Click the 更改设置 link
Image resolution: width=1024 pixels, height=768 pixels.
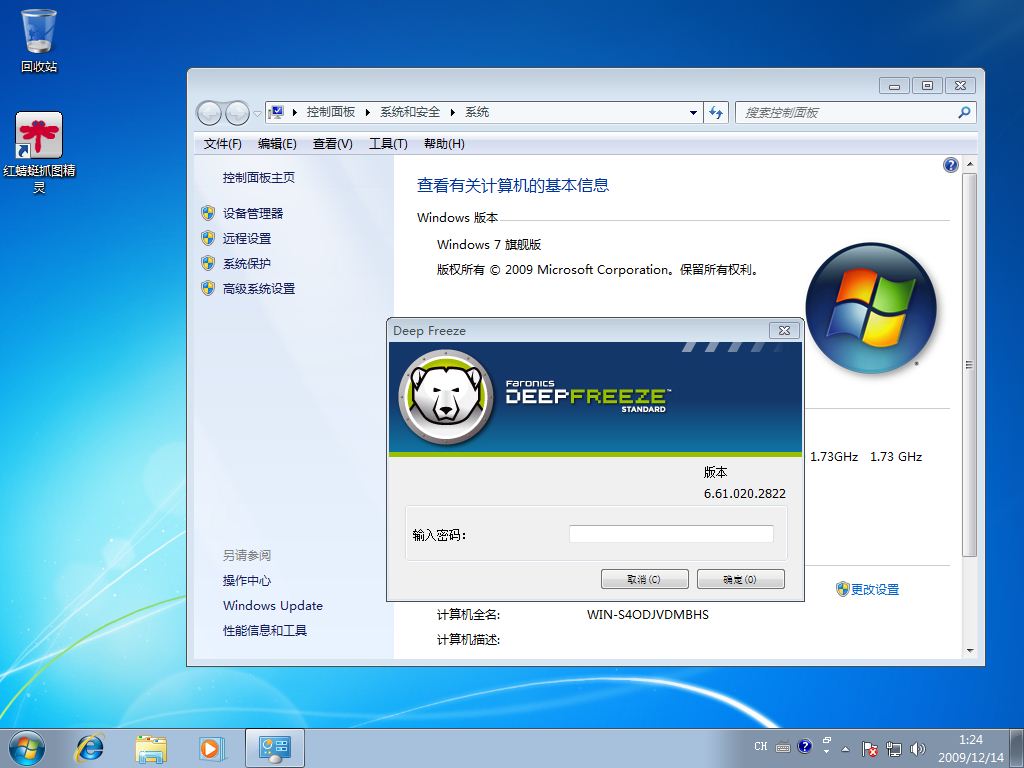coord(874,589)
